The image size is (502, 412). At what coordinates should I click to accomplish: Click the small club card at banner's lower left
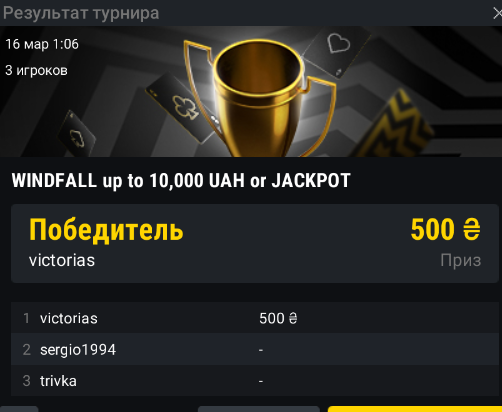(77, 134)
